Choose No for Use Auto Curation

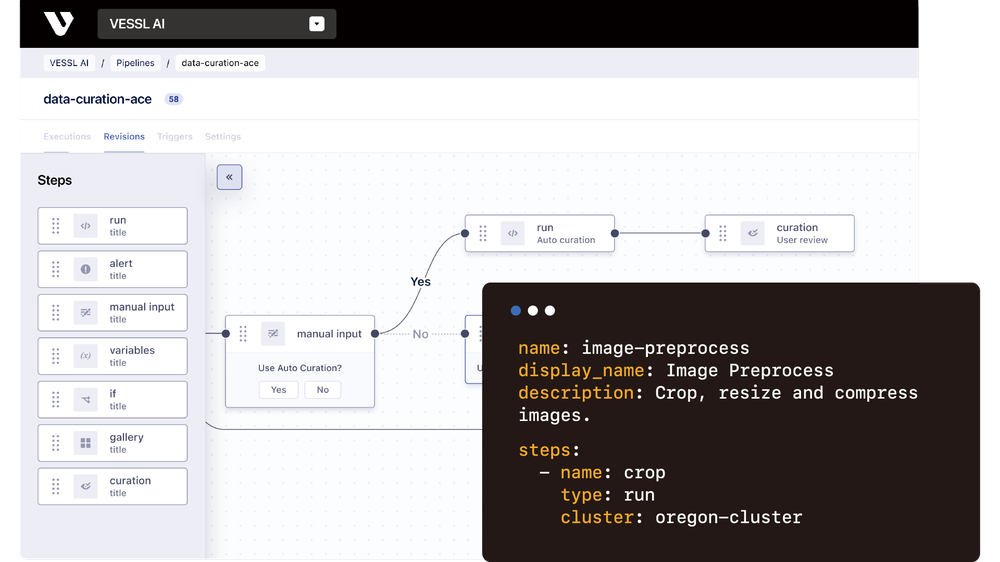click(x=323, y=390)
